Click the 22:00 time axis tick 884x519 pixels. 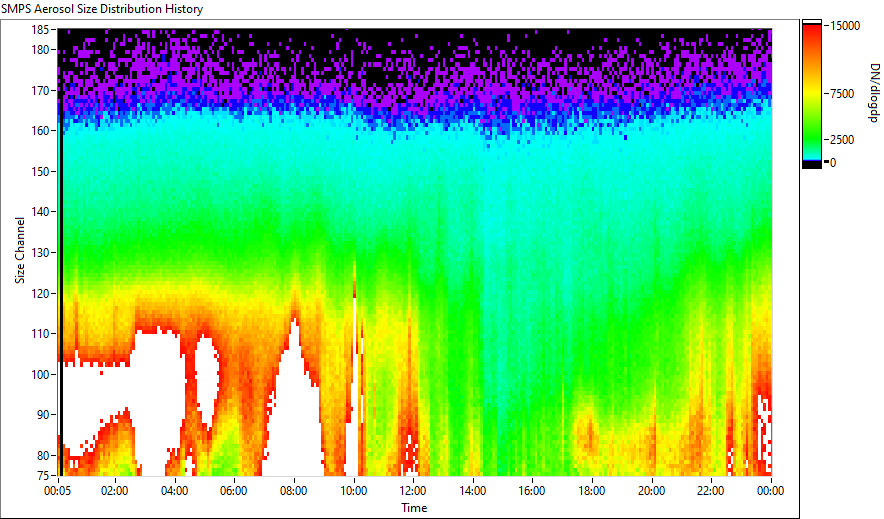coord(710,491)
